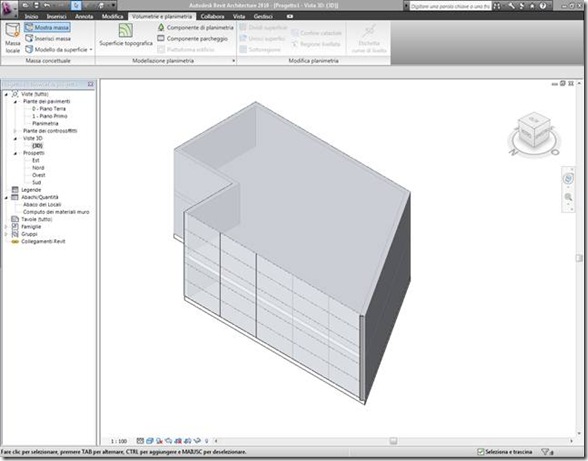Click the Massa locale tool icon

pyautogui.click(x=12, y=31)
